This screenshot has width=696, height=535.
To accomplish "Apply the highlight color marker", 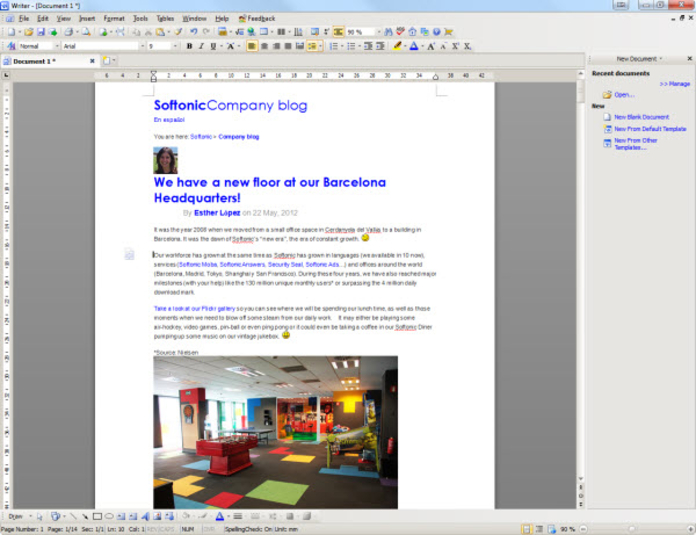I will click(x=397, y=46).
